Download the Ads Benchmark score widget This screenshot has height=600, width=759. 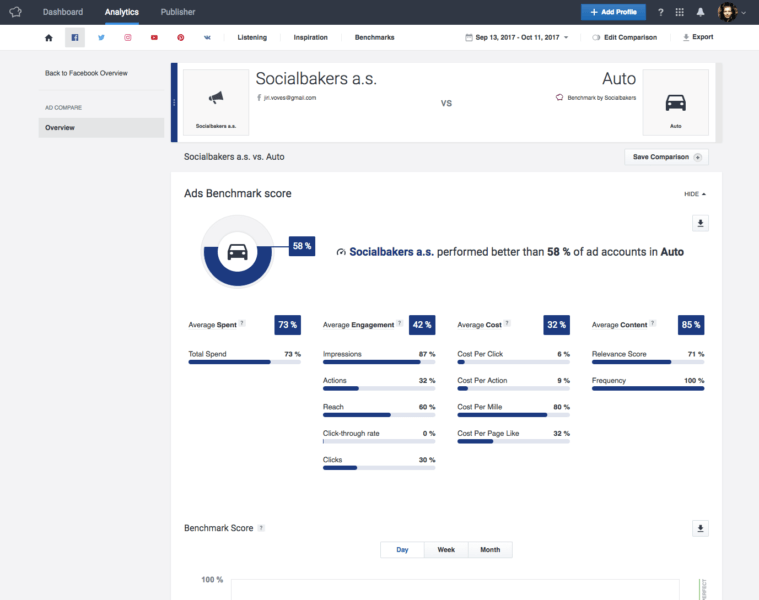[x=700, y=223]
